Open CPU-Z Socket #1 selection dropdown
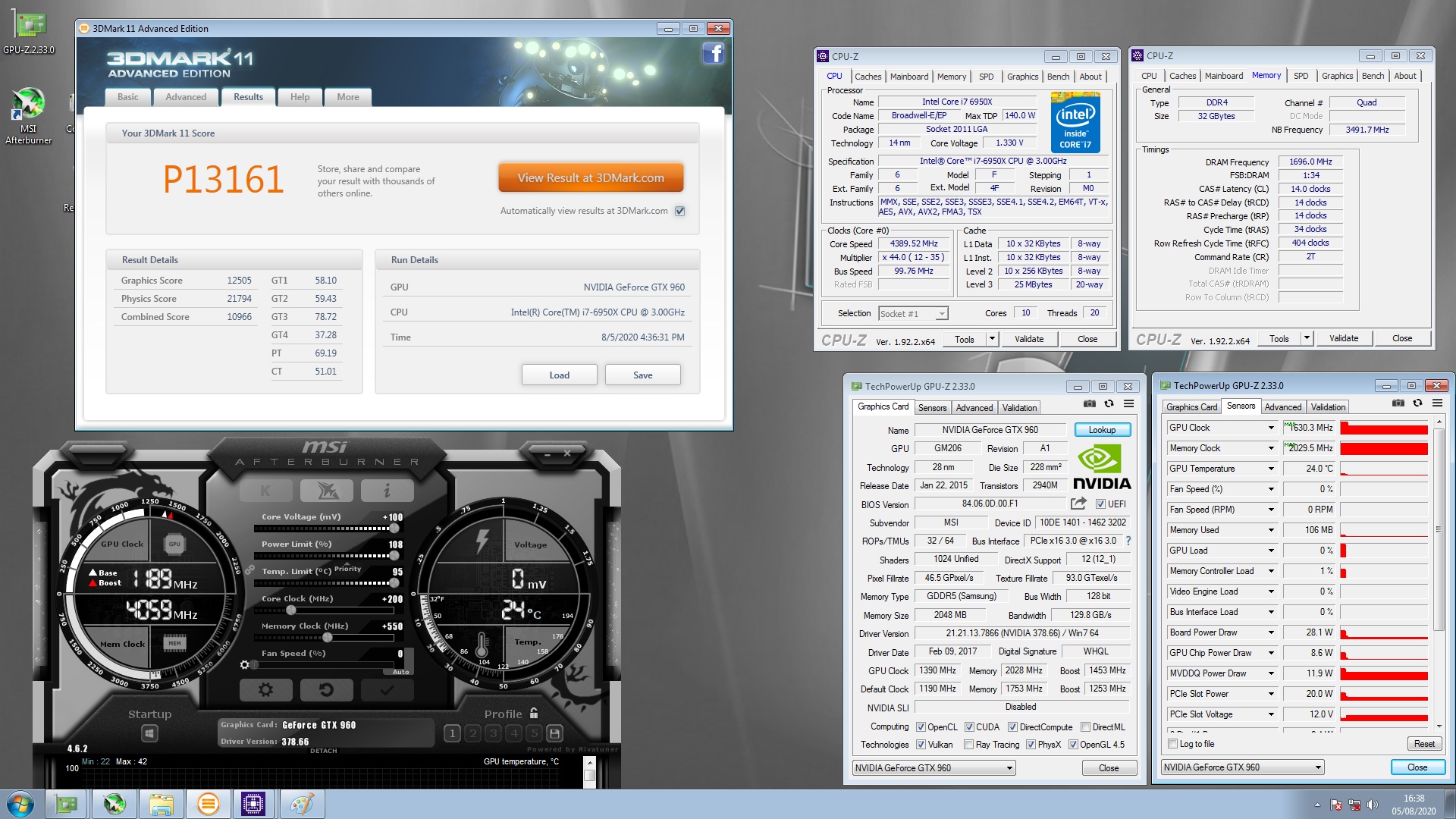The height and width of the screenshot is (819, 1456). pos(913,314)
